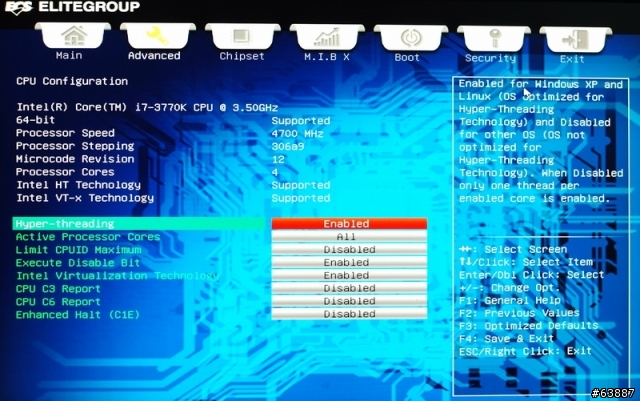Select the Execute Disable Bit setting

[x=78, y=263]
